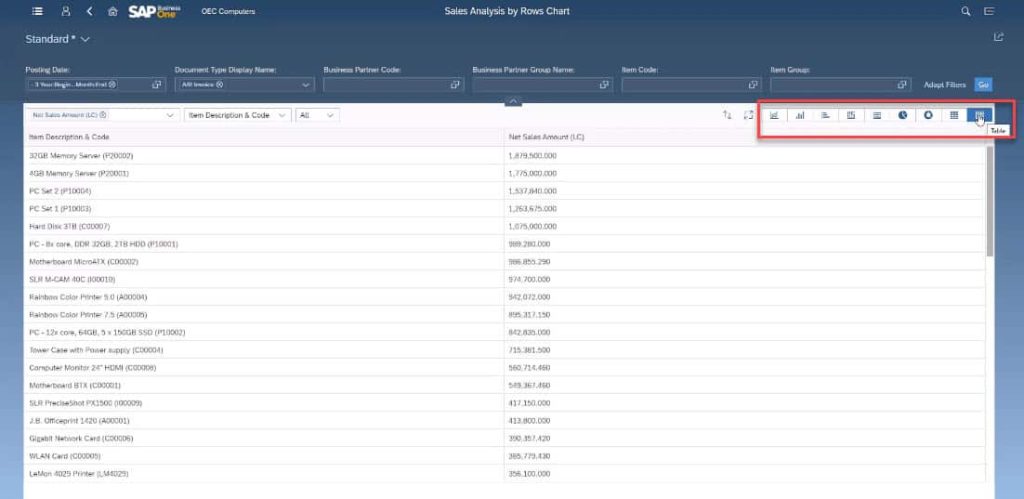1024x499 pixels.
Task: Open value help for Item Group
Action: (x=902, y=84)
